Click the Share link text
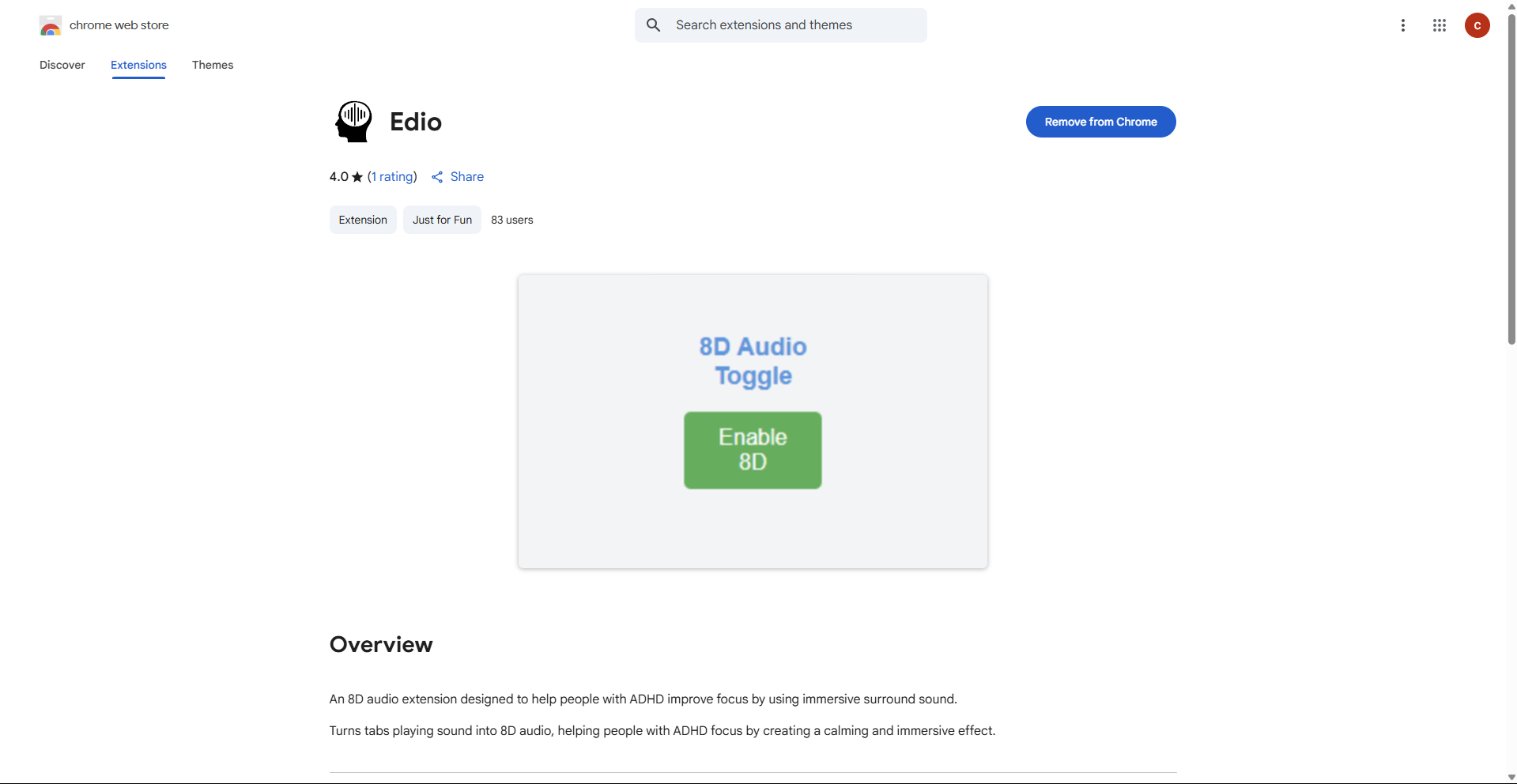 point(467,177)
